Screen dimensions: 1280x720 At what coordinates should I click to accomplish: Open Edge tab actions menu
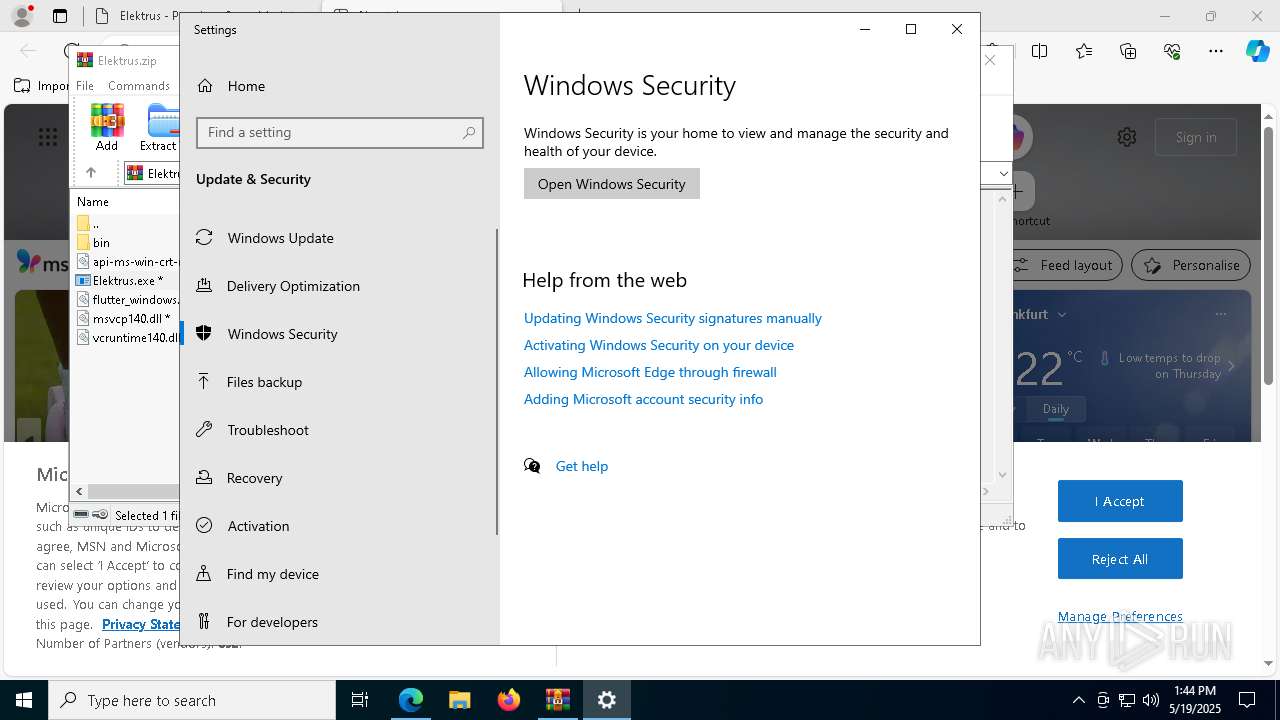pos(60,16)
